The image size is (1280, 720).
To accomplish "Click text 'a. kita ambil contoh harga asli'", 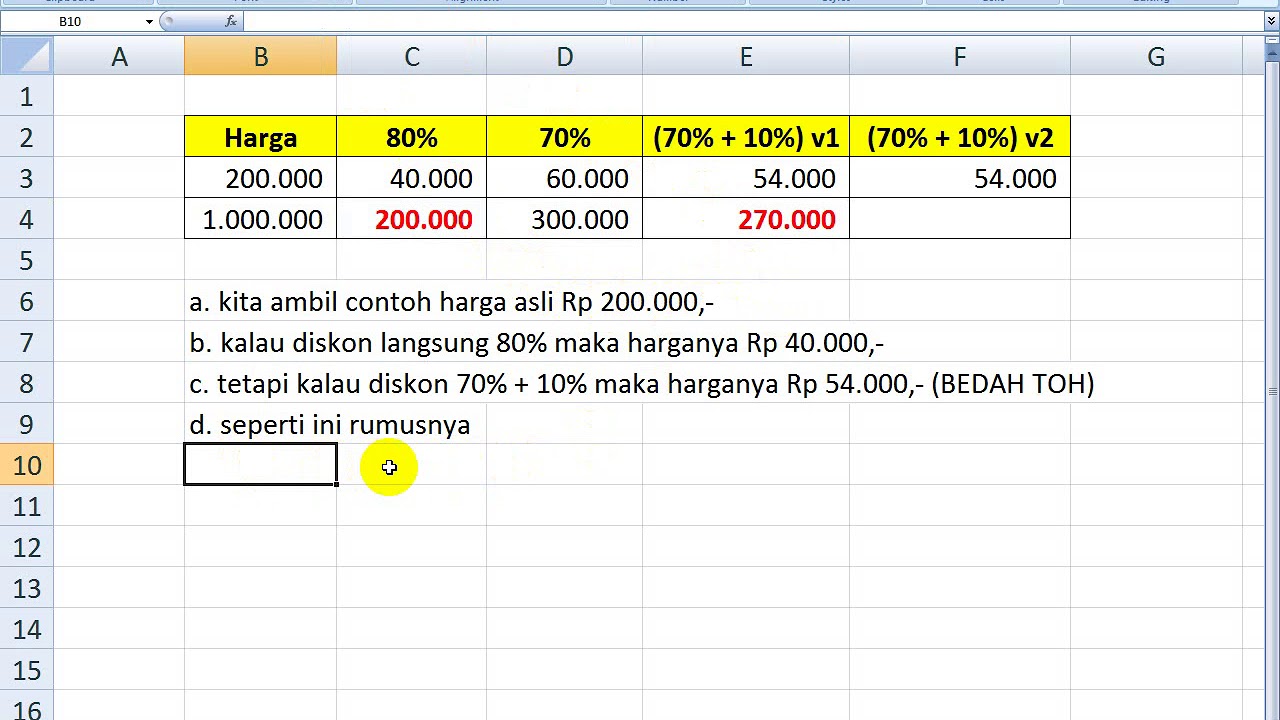I will click(372, 301).
